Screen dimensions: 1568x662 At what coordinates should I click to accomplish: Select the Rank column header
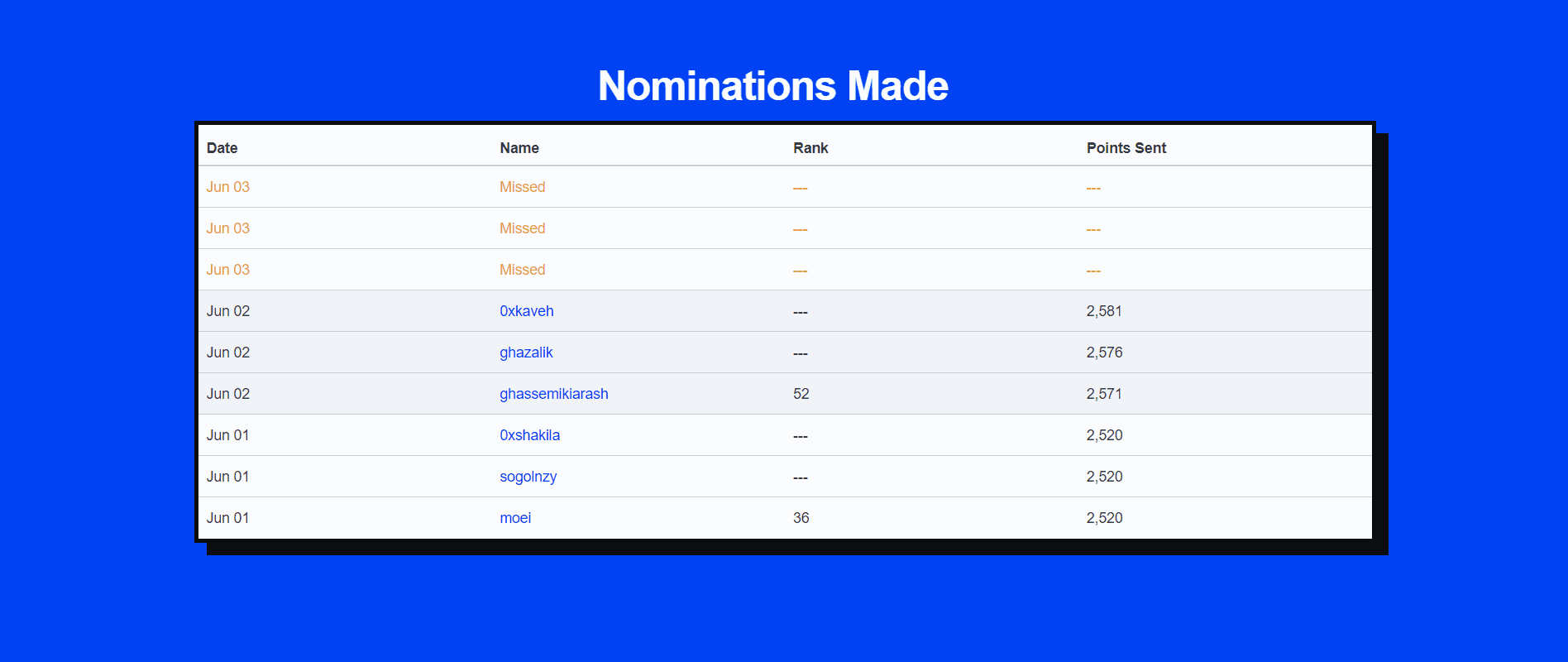[810, 148]
